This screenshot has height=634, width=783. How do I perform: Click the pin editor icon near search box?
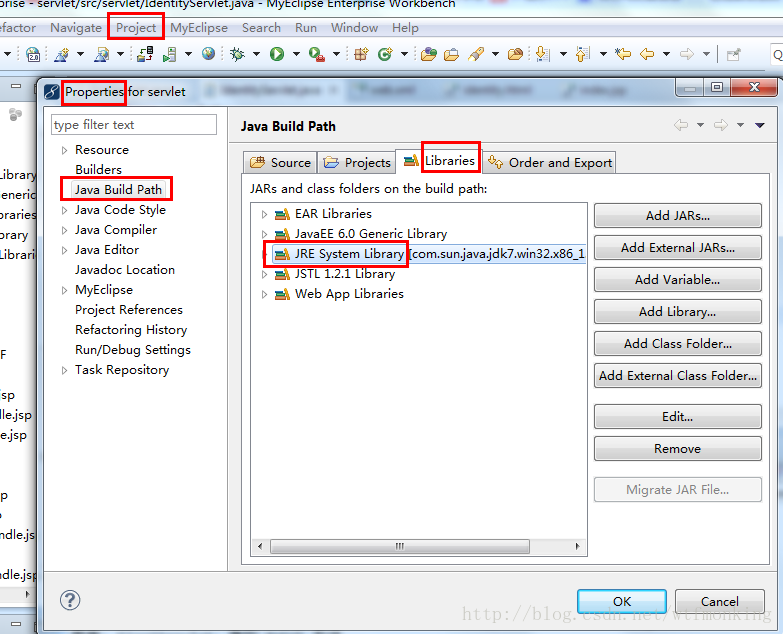pos(733,54)
